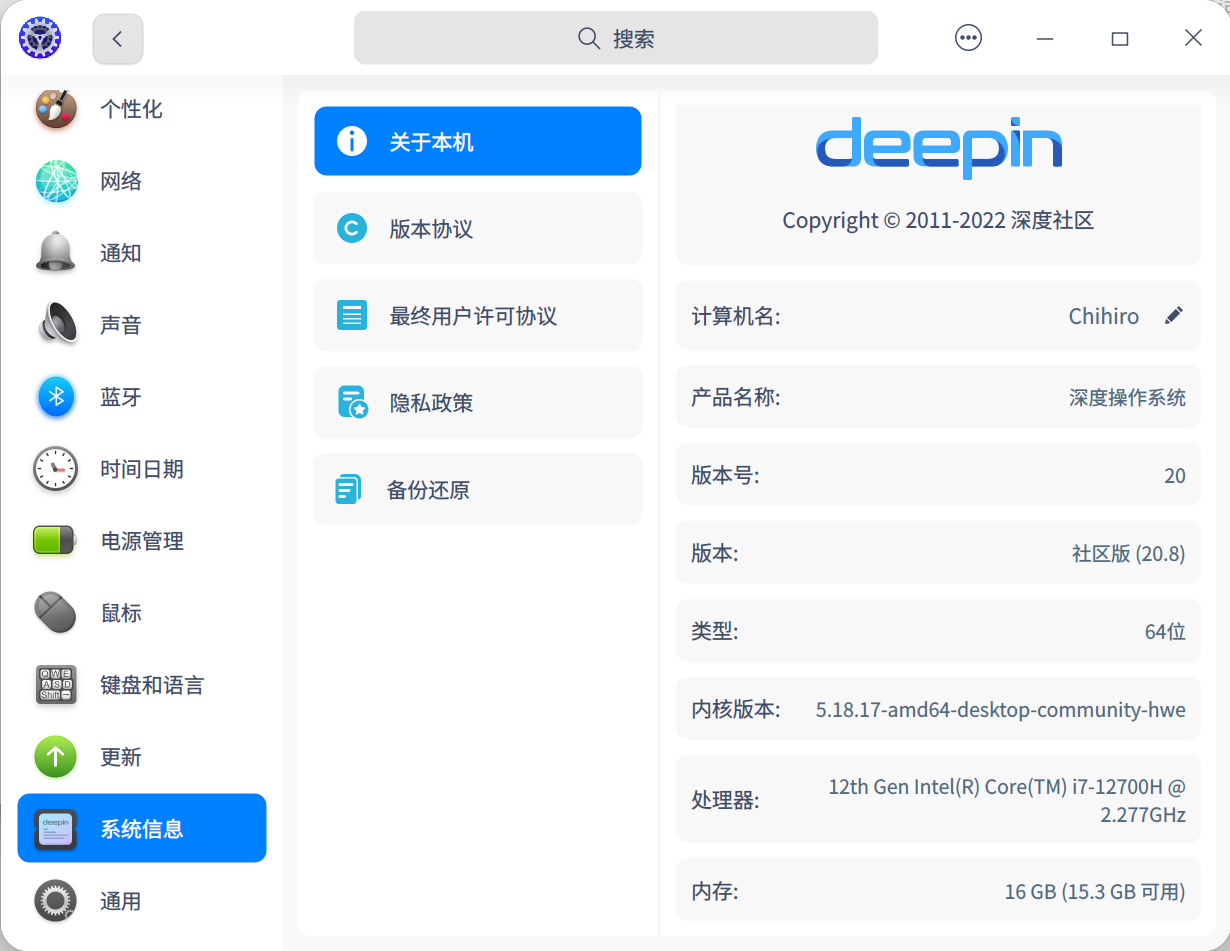Image resolution: width=1230 pixels, height=951 pixels.
Task: Open 电源管理 (Power) battery icon
Action: [x=55, y=541]
